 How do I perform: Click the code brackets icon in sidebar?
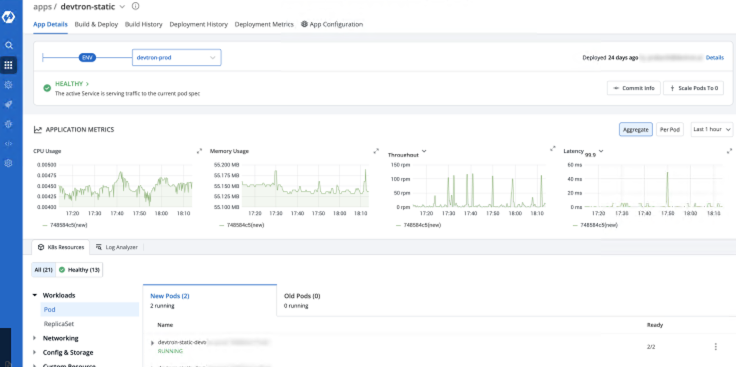[8, 144]
